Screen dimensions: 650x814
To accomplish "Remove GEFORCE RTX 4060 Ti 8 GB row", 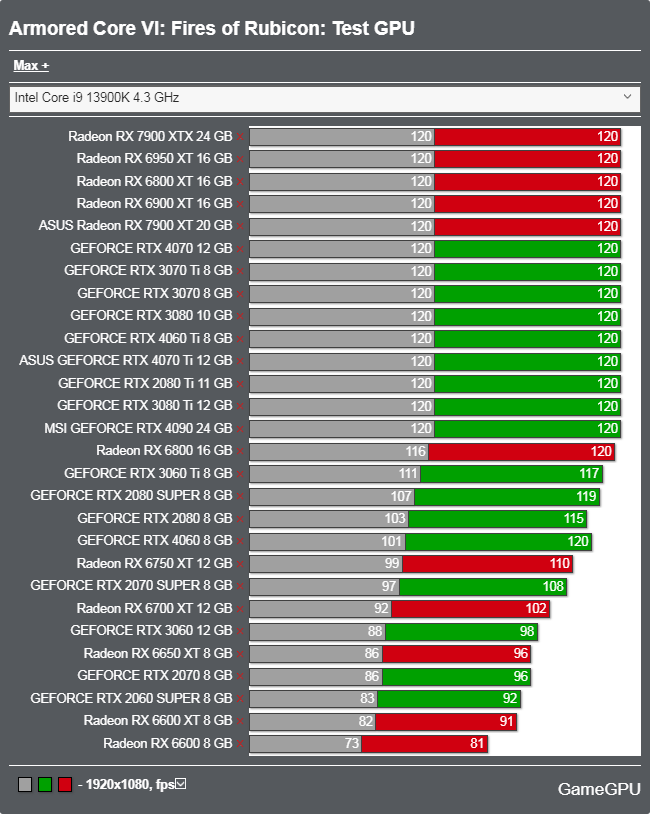I will click(x=240, y=339).
